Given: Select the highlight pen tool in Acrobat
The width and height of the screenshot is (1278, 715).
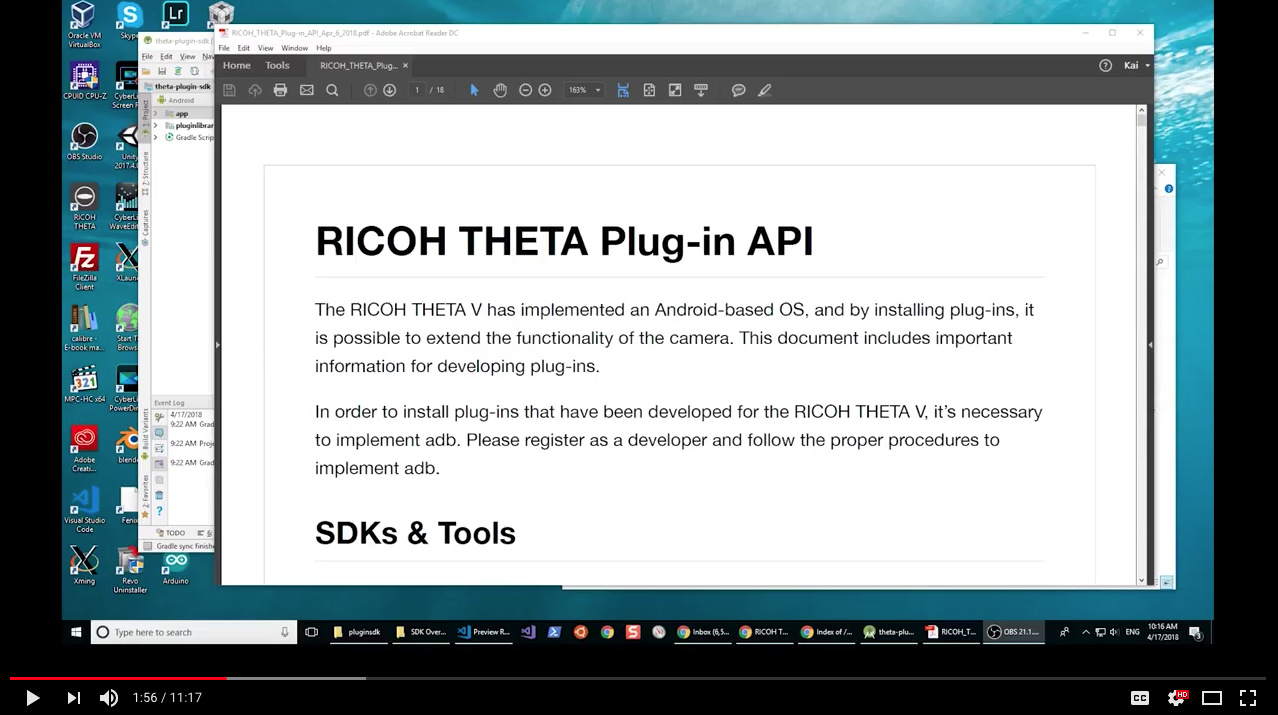Looking at the screenshot, I should [765, 90].
